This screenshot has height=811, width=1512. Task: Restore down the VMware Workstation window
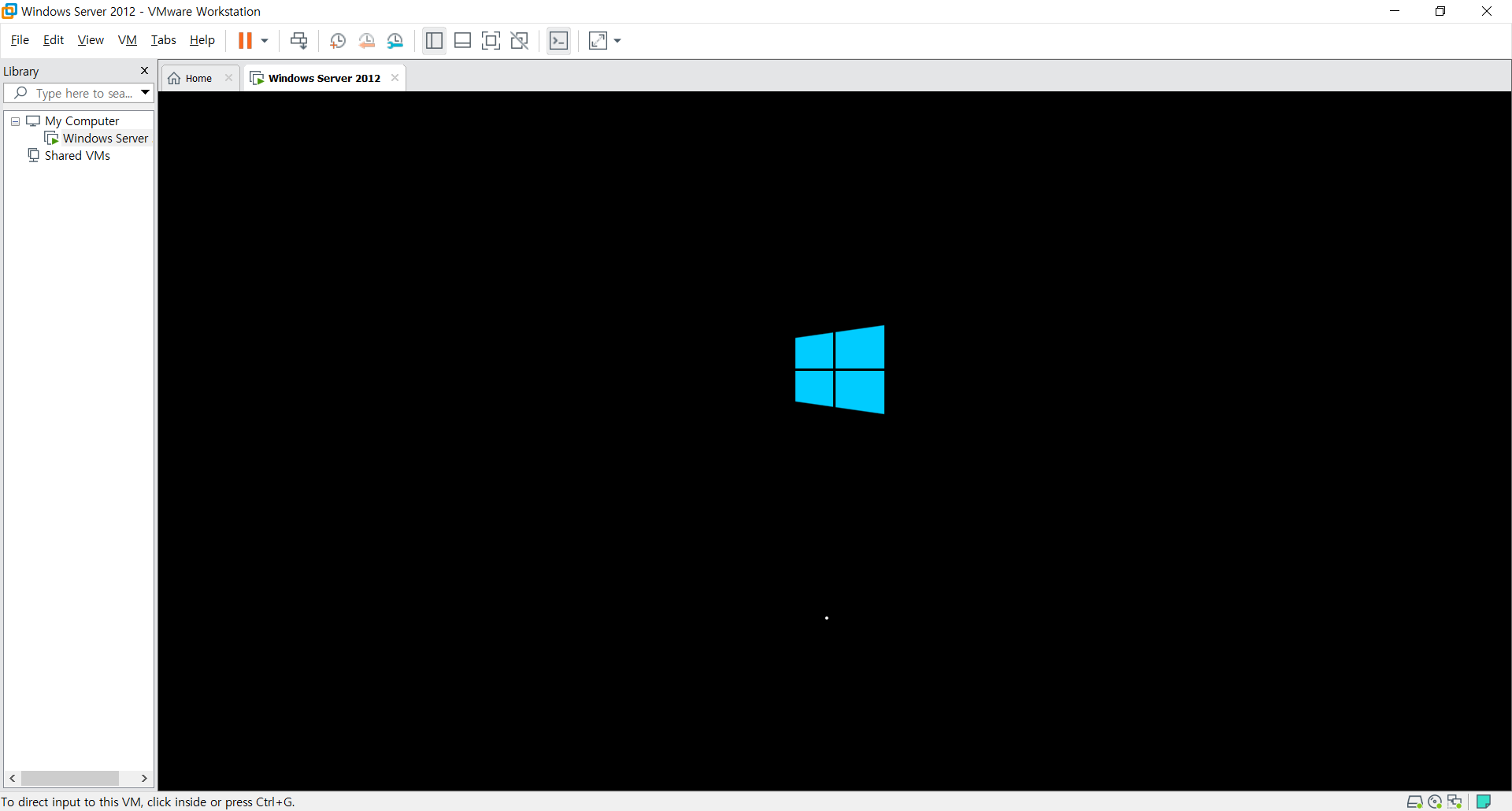tap(1440, 11)
